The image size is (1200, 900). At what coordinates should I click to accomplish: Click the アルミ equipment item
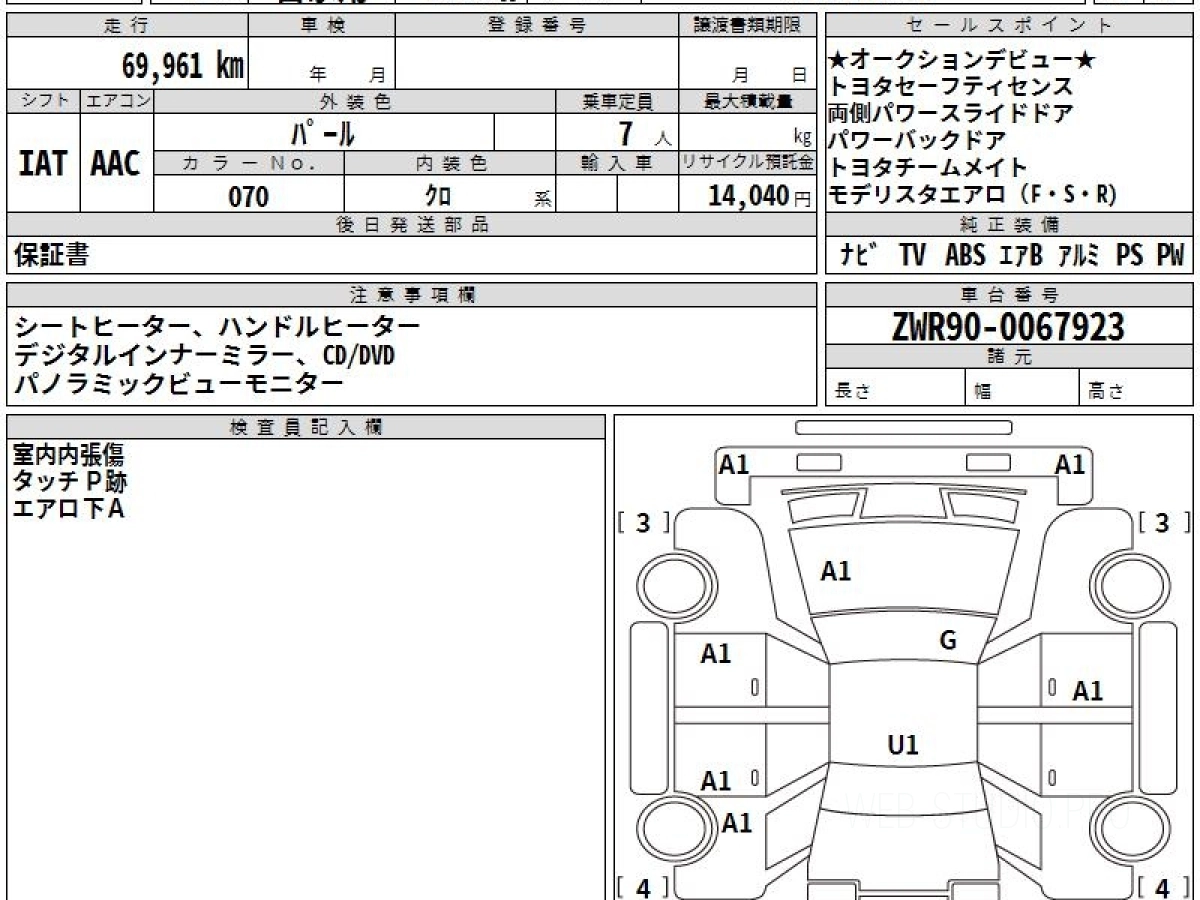1080,256
